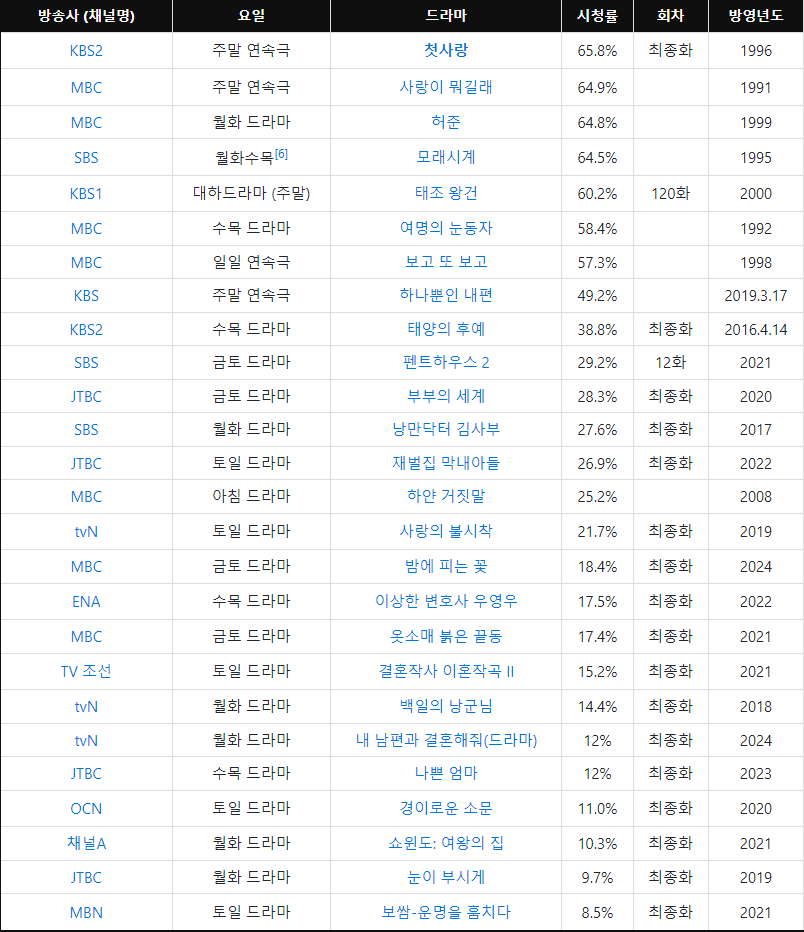
Task: Open the 펜트하우스 2 link
Action: coord(446,363)
